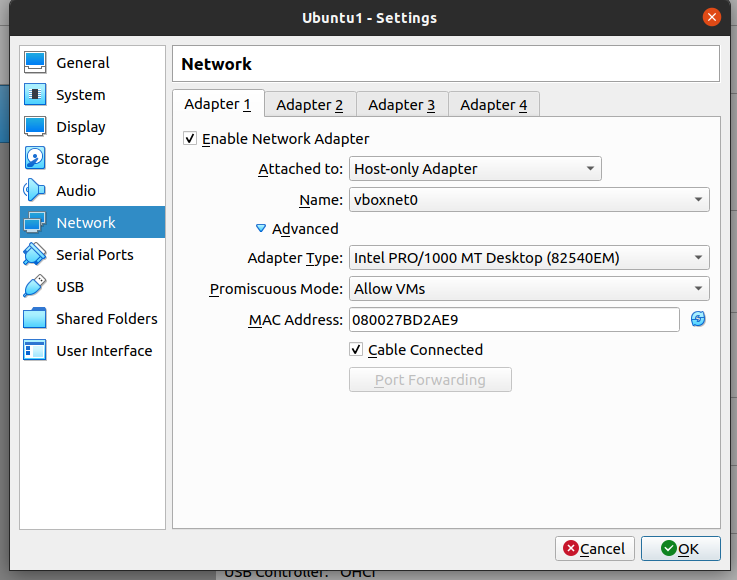Collapse the Advanced section triangle
This screenshot has width=737, height=580.
[x=261, y=229]
